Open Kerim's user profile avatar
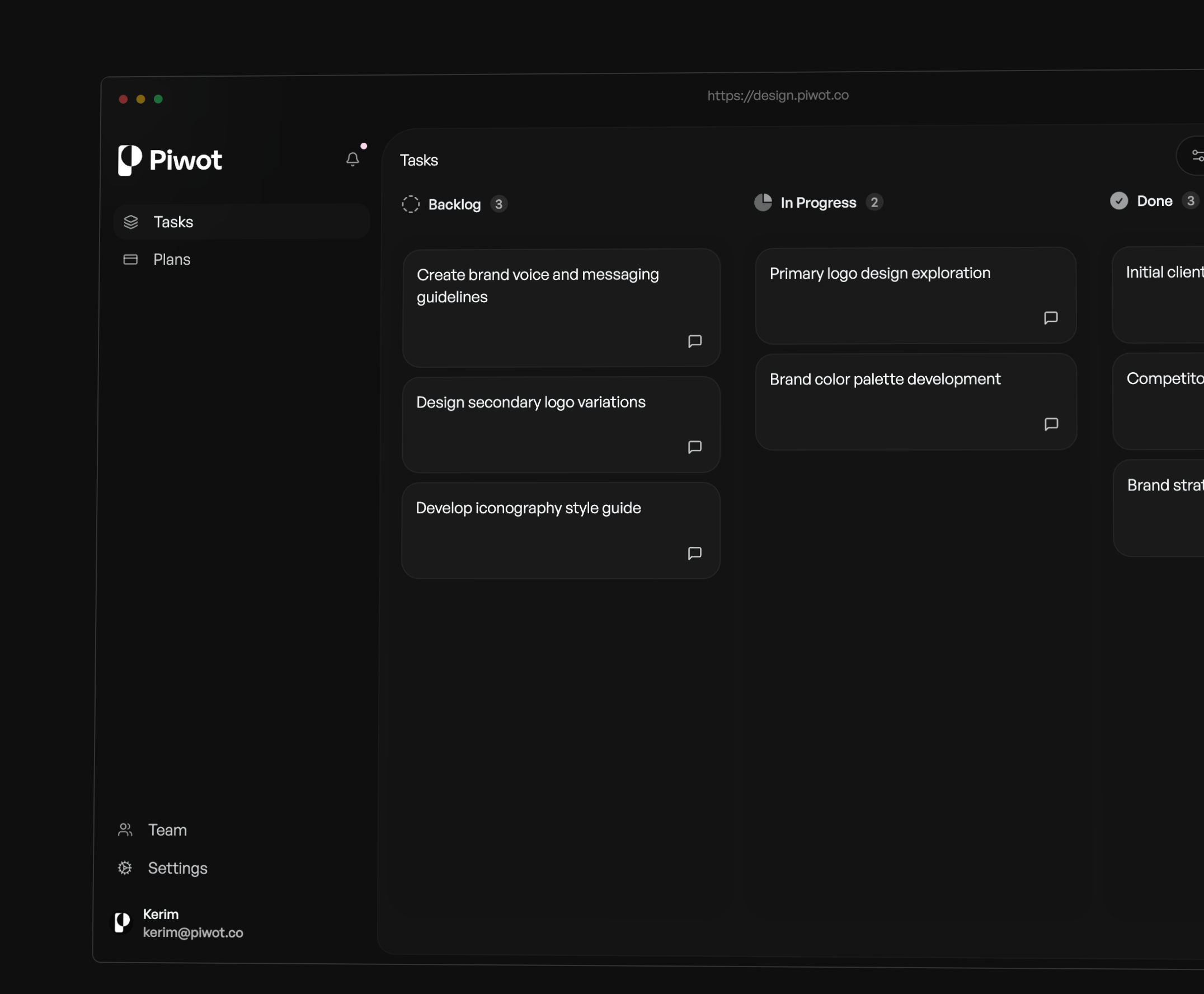Screen dimensions: 1204x994 122,922
